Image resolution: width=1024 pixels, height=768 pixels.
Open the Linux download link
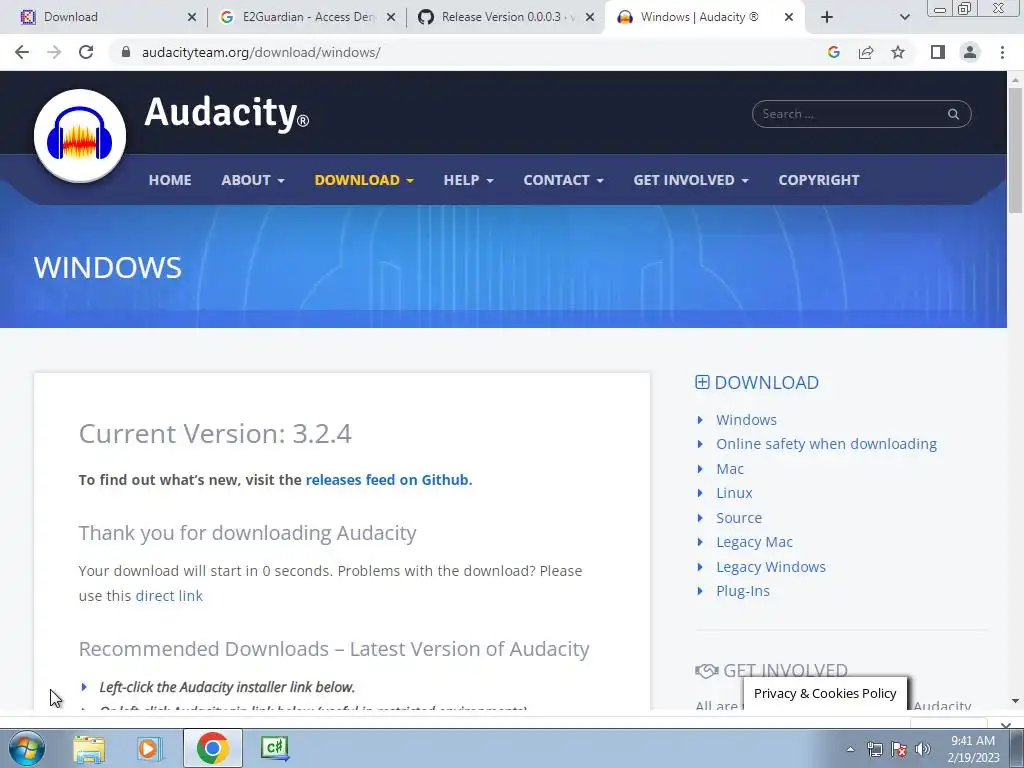point(734,493)
